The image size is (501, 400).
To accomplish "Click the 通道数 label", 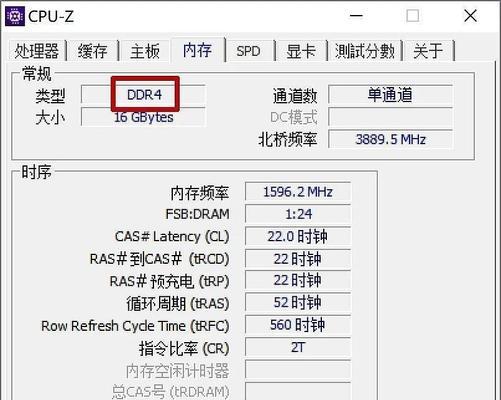I will tap(295, 96).
